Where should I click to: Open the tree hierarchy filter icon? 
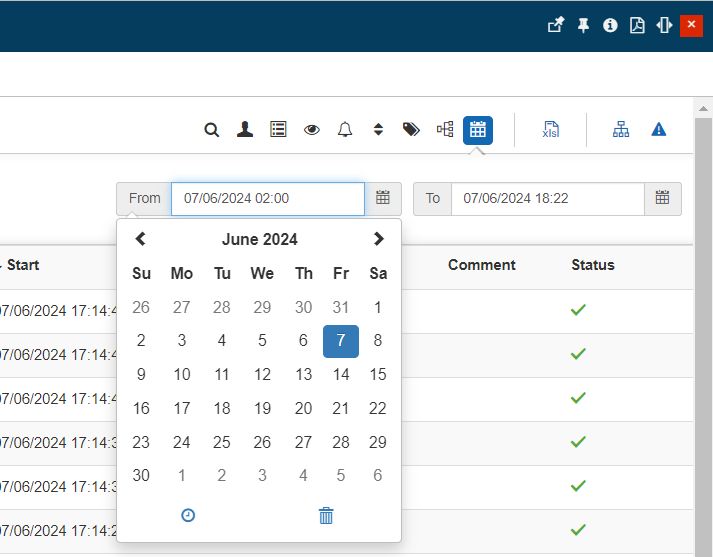(445, 129)
